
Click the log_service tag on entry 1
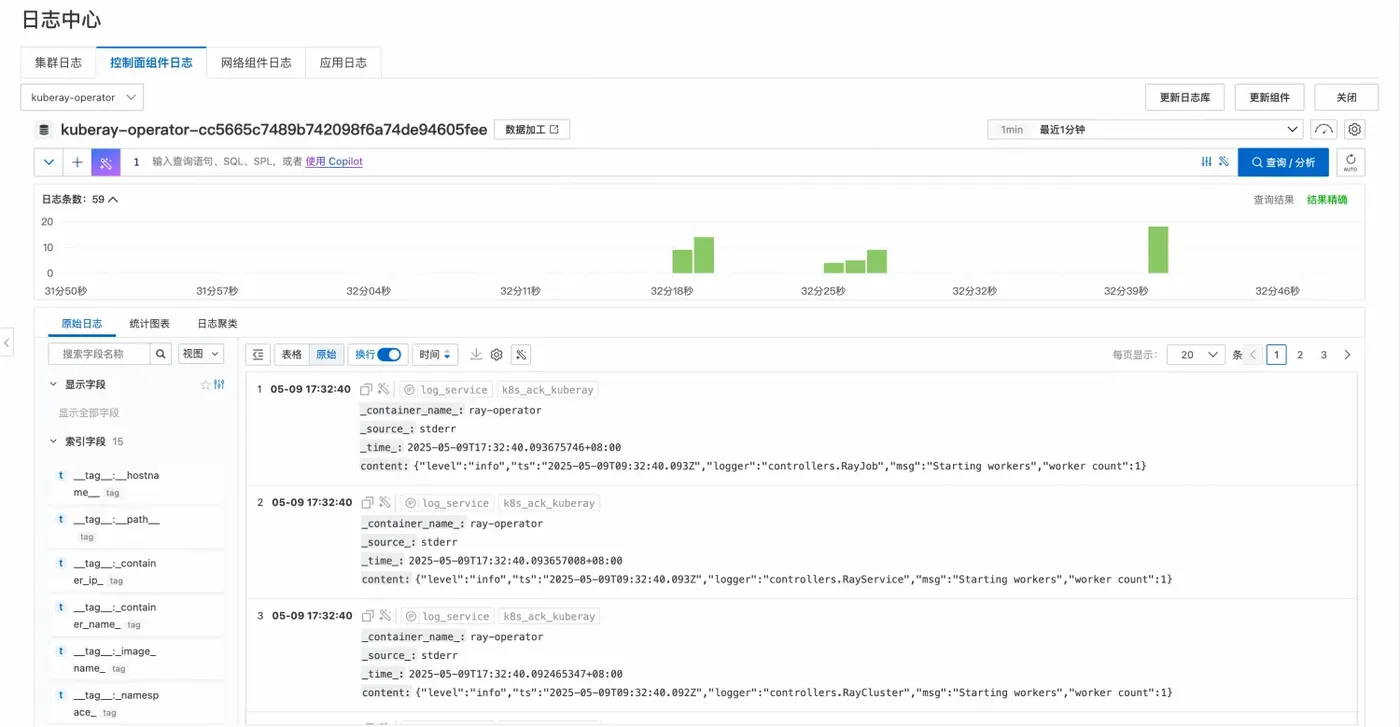[x=446, y=390]
